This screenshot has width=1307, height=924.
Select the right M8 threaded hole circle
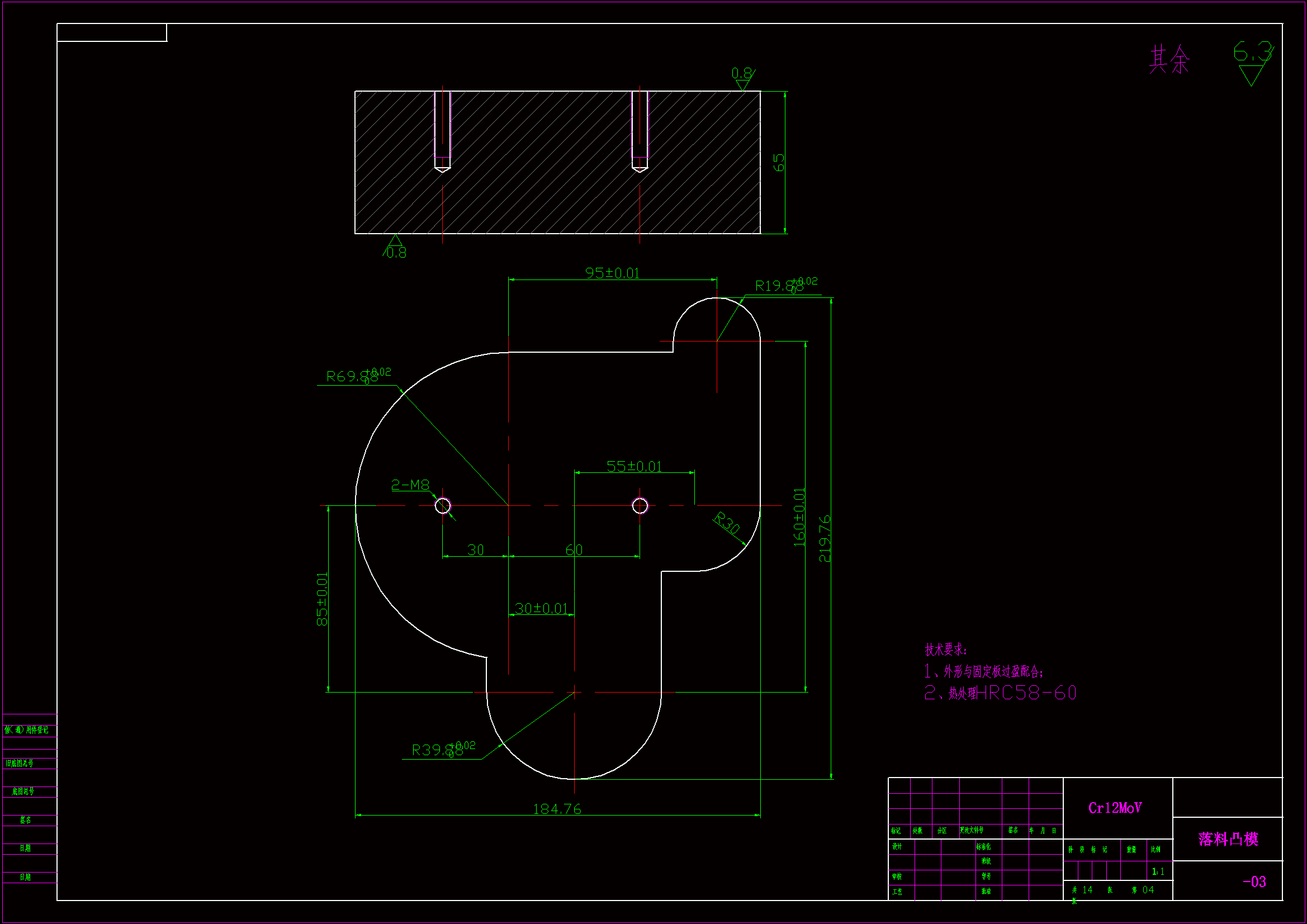[640, 505]
